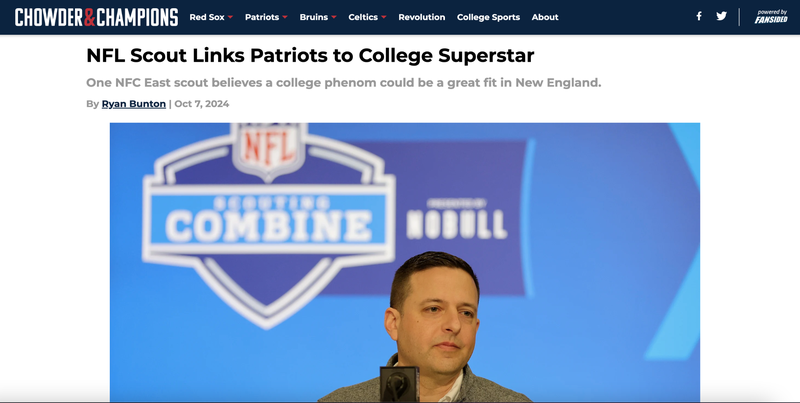Screen dimensions: 800x403
Task: Visit the About page
Action: click(545, 17)
